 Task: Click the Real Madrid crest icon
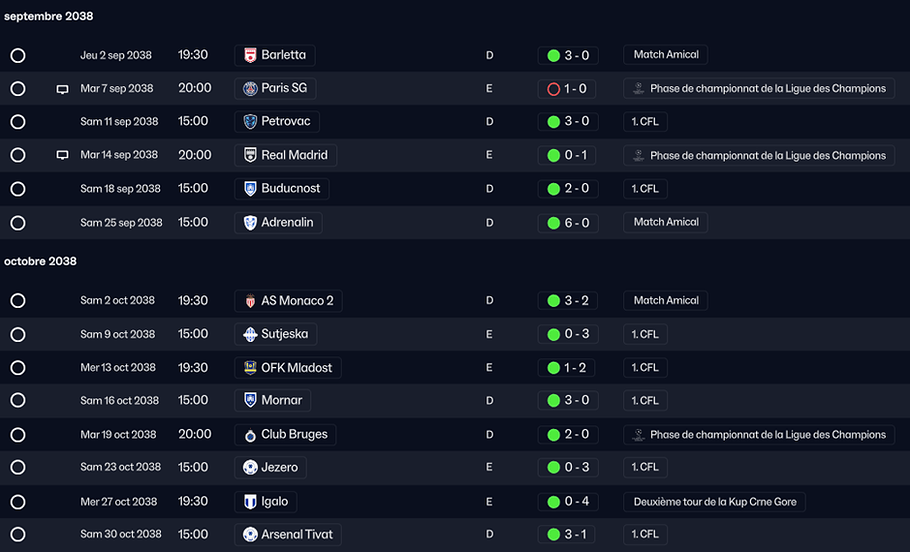250,155
